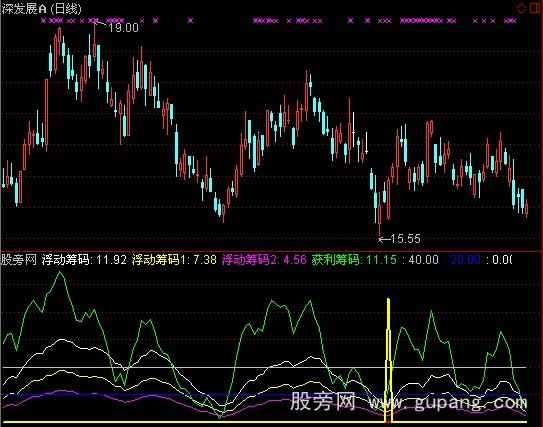Screen dimensions: 543x427
Task: Click the chart title 深发展A (日线)
Action: [x=42, y=8]
